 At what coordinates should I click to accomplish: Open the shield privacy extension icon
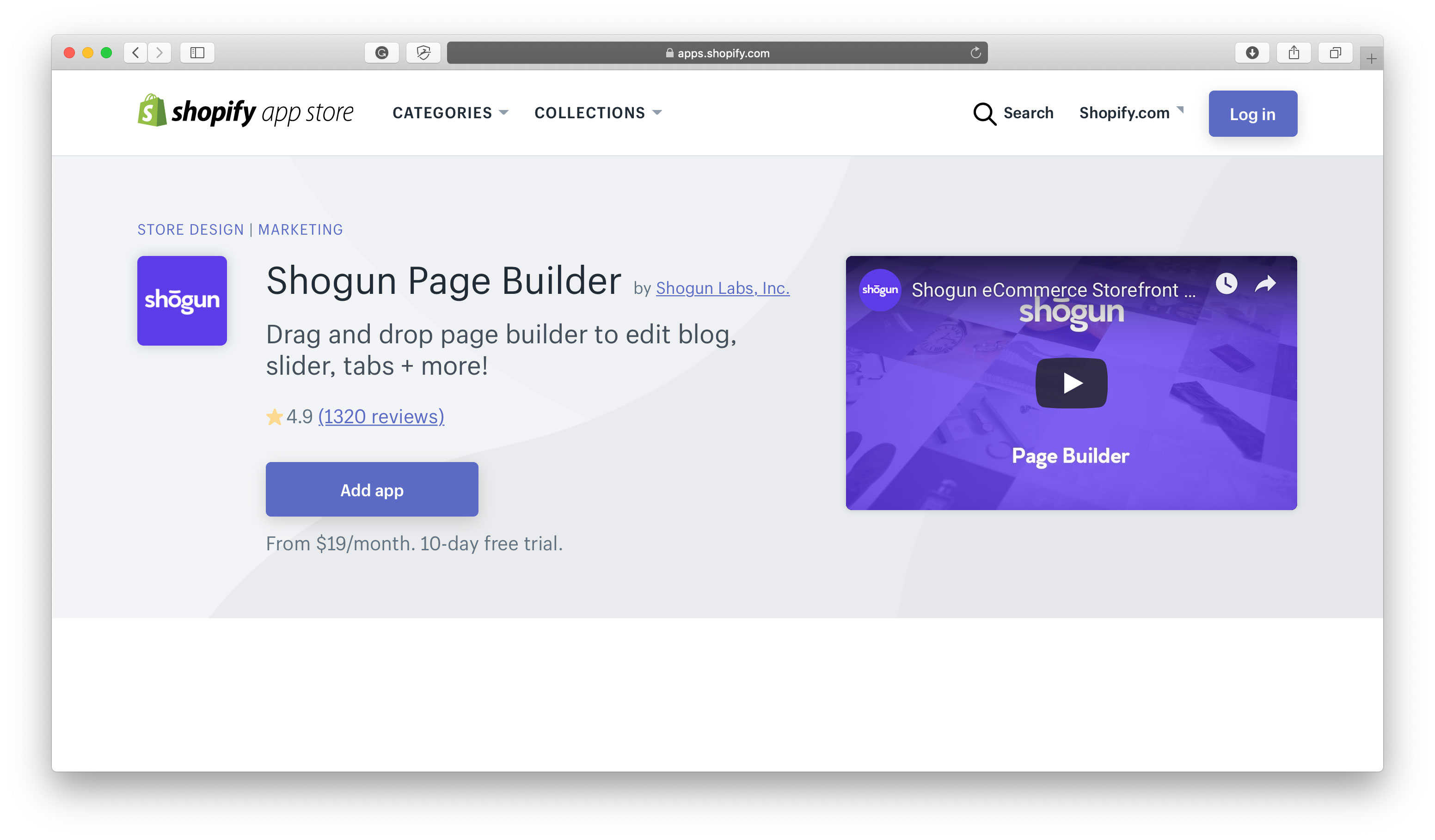423,53
